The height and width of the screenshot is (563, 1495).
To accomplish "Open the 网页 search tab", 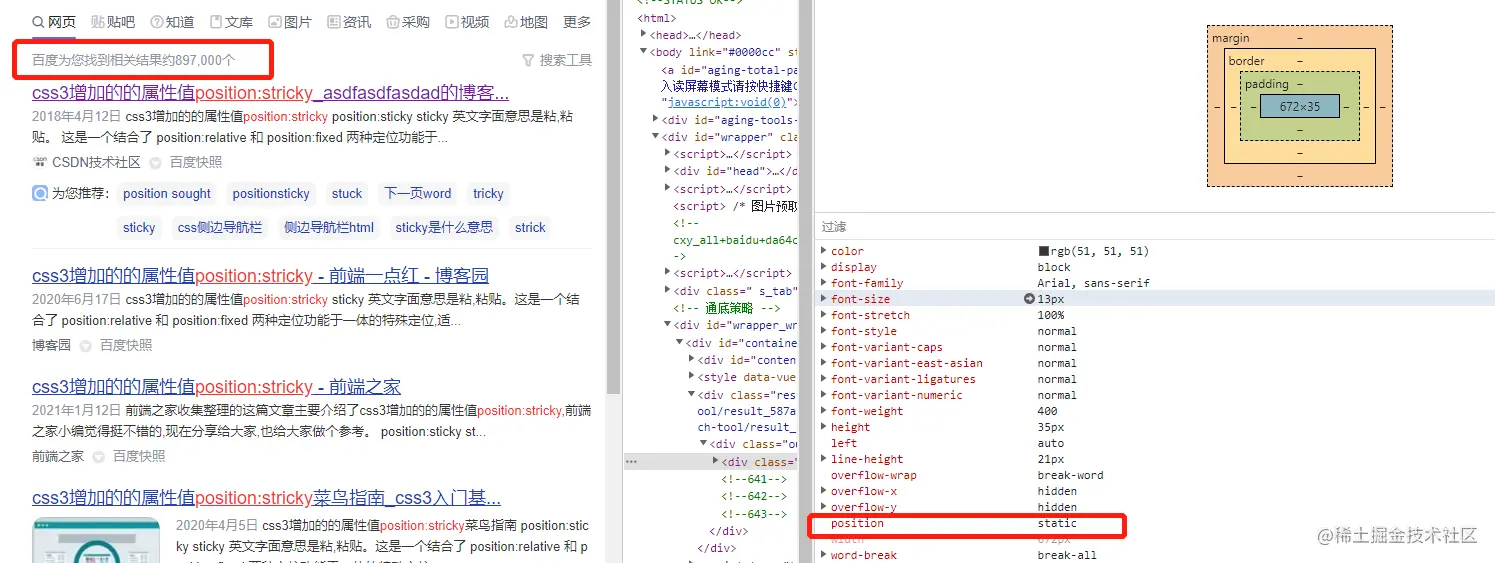I will (x=53, y=22).
